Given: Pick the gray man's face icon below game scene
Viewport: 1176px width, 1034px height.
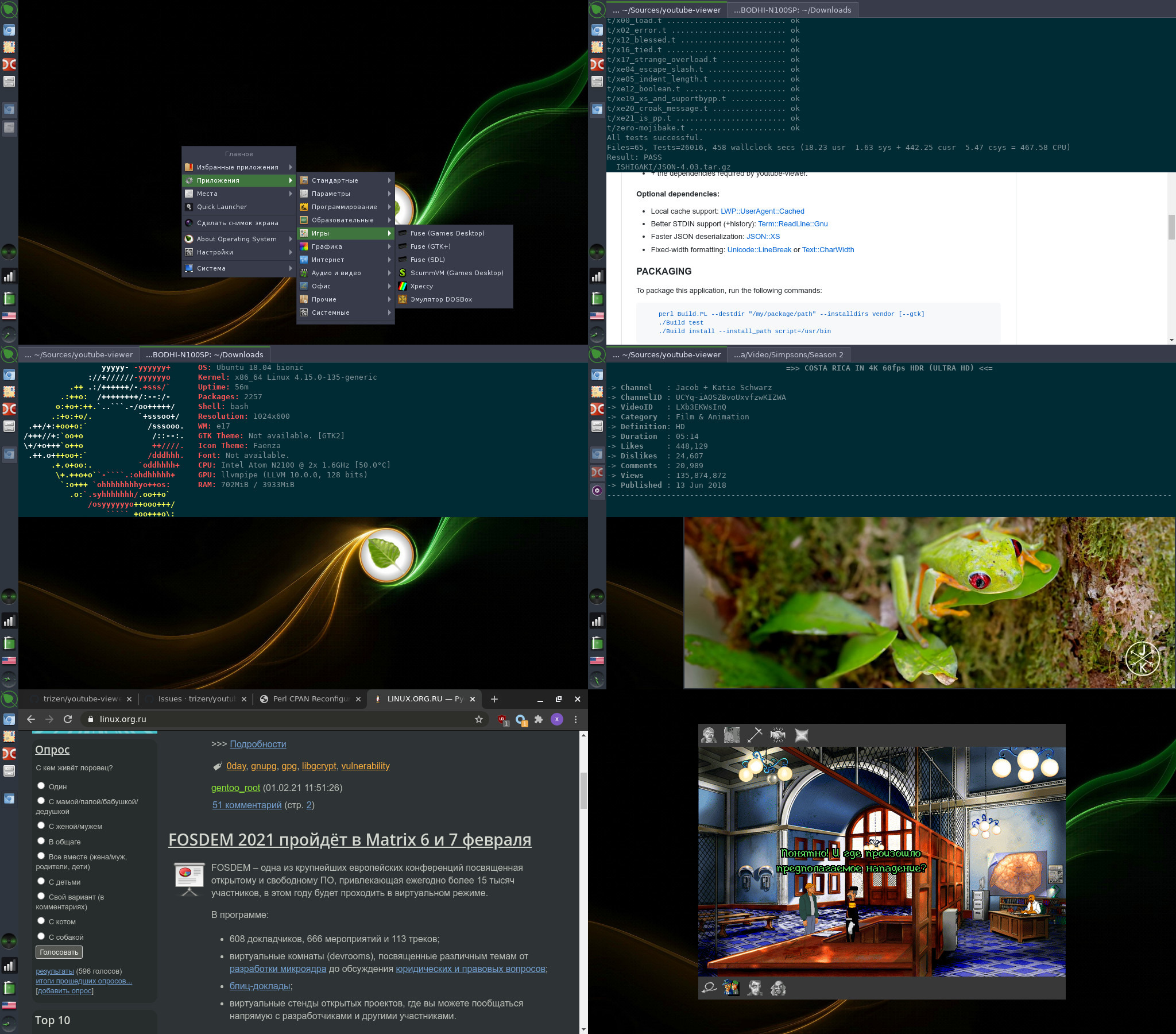Looking at the screenshot, I should pos(755,988).
